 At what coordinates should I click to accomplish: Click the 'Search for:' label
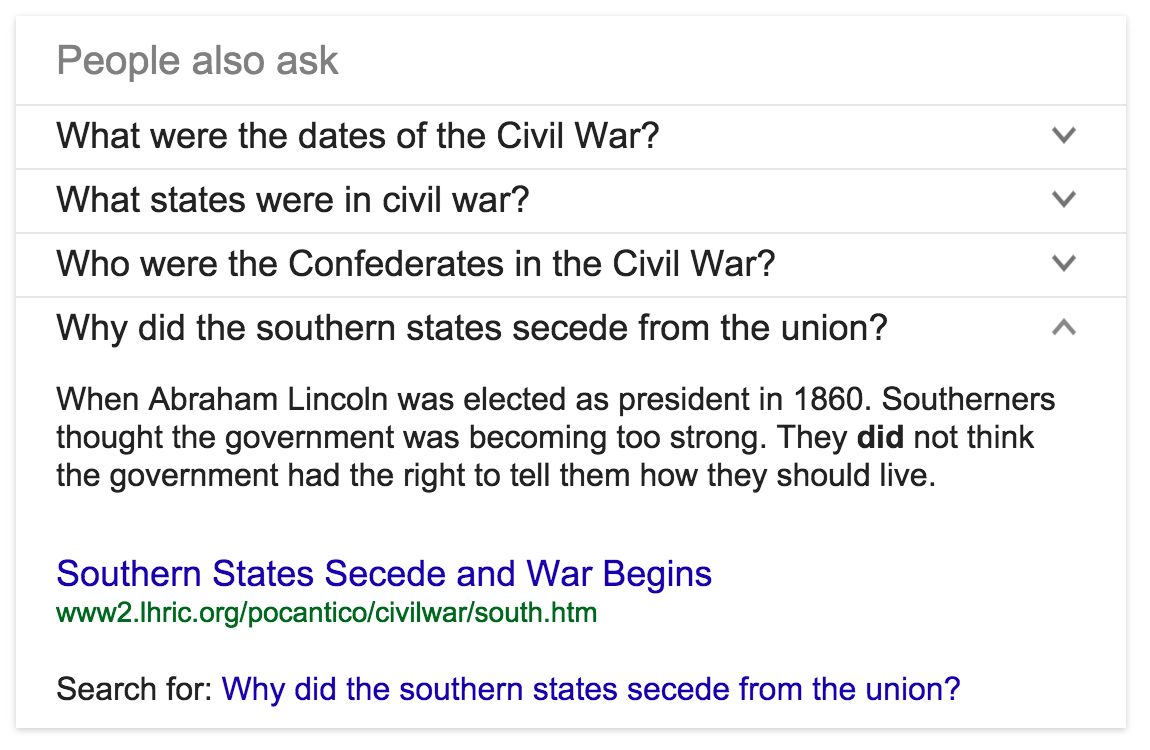click(134, 688)
